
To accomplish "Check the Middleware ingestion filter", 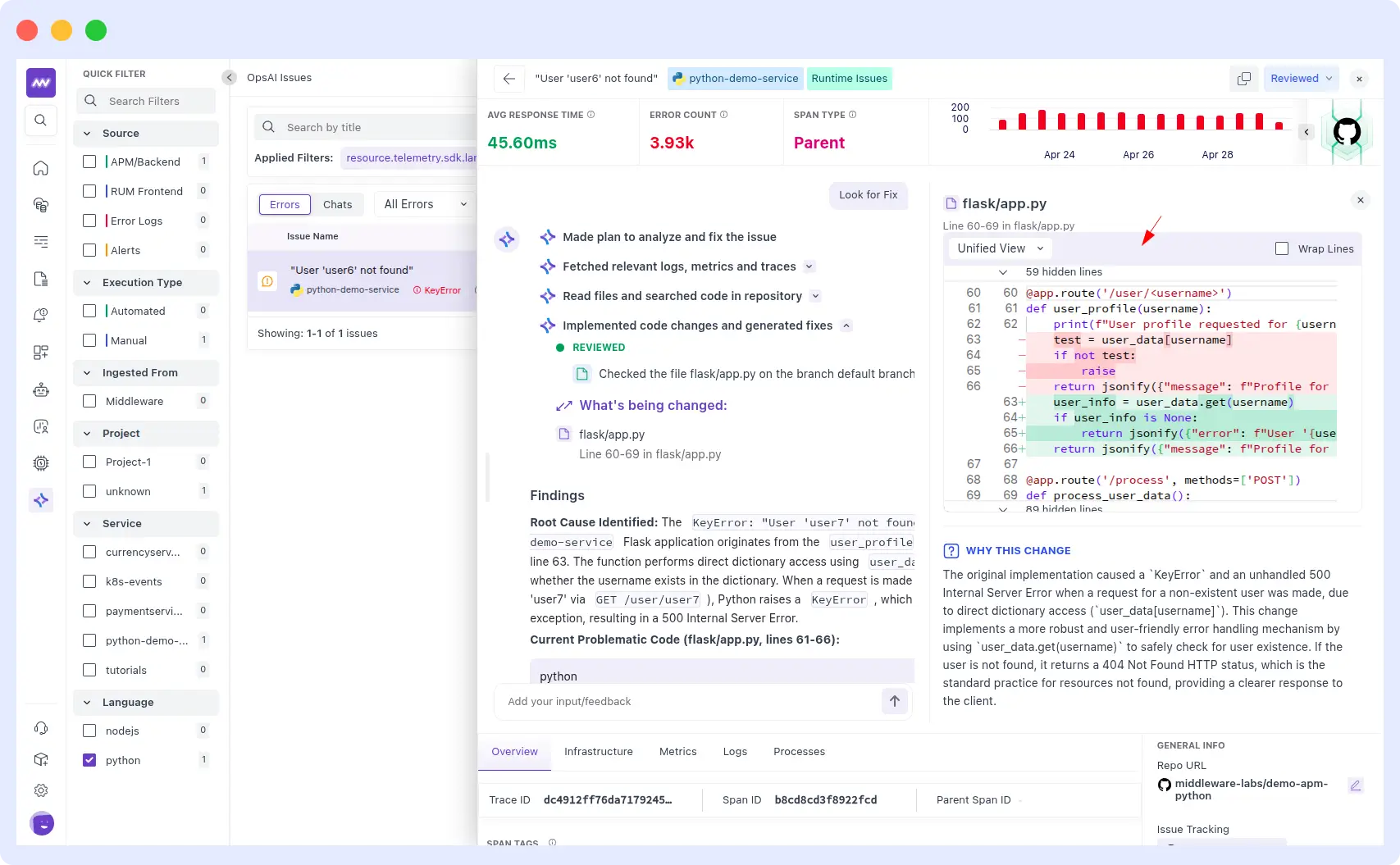I will (x=89, y=401).
